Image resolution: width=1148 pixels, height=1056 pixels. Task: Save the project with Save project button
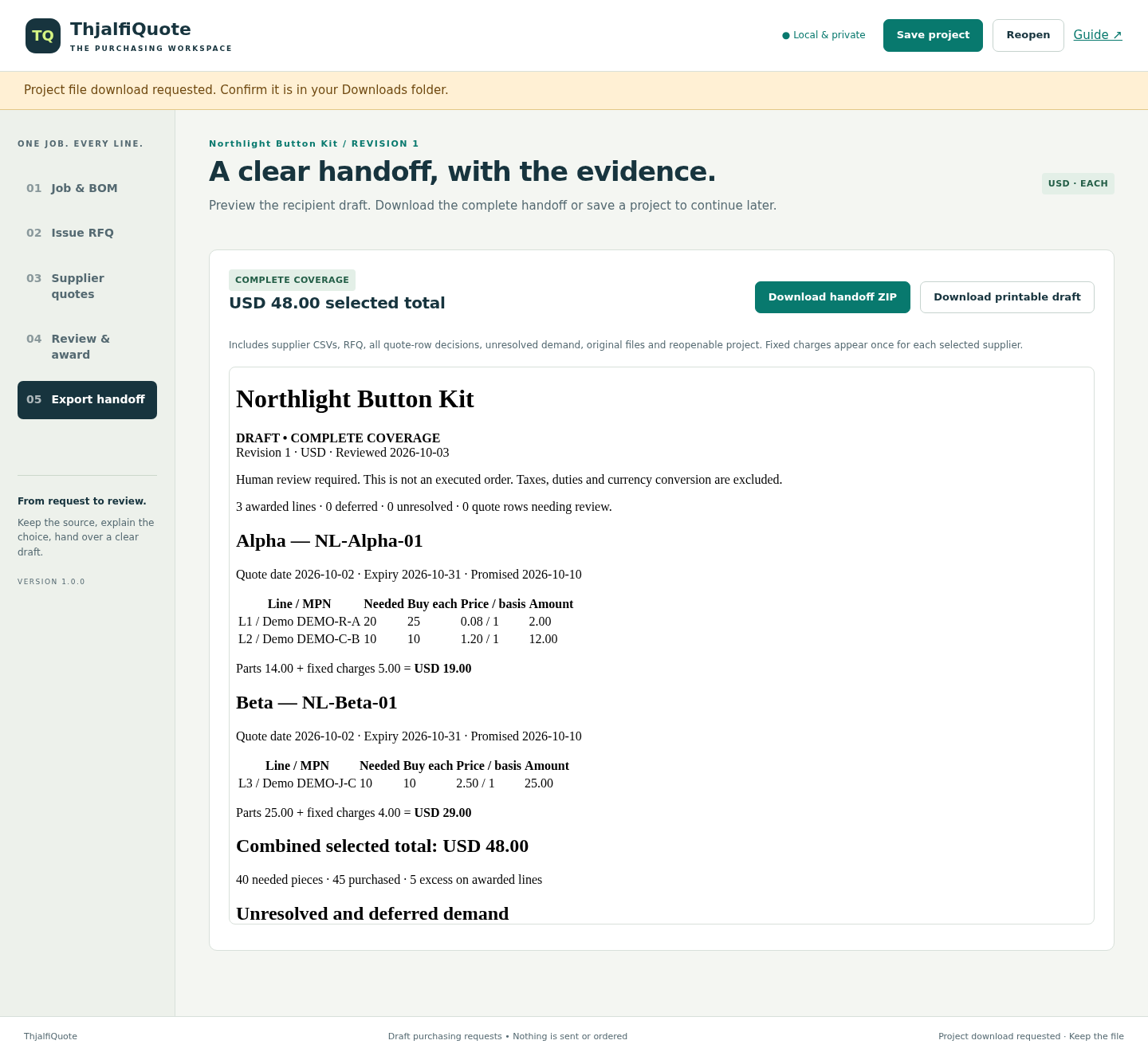[x=933, y=35]
